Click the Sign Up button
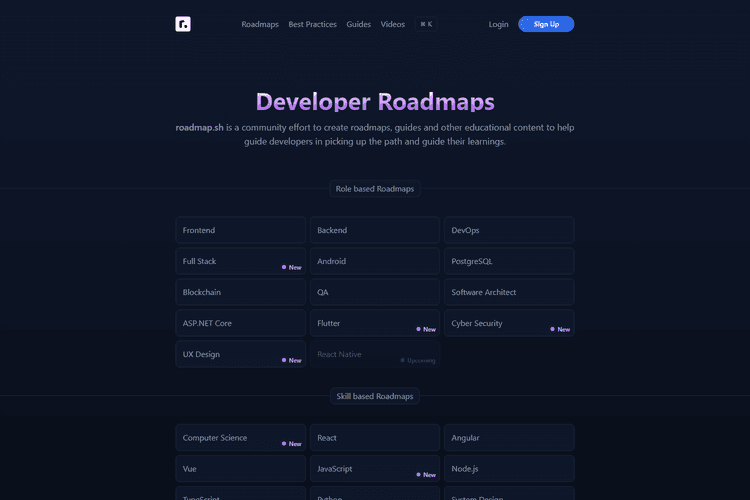 click(546, 24)
